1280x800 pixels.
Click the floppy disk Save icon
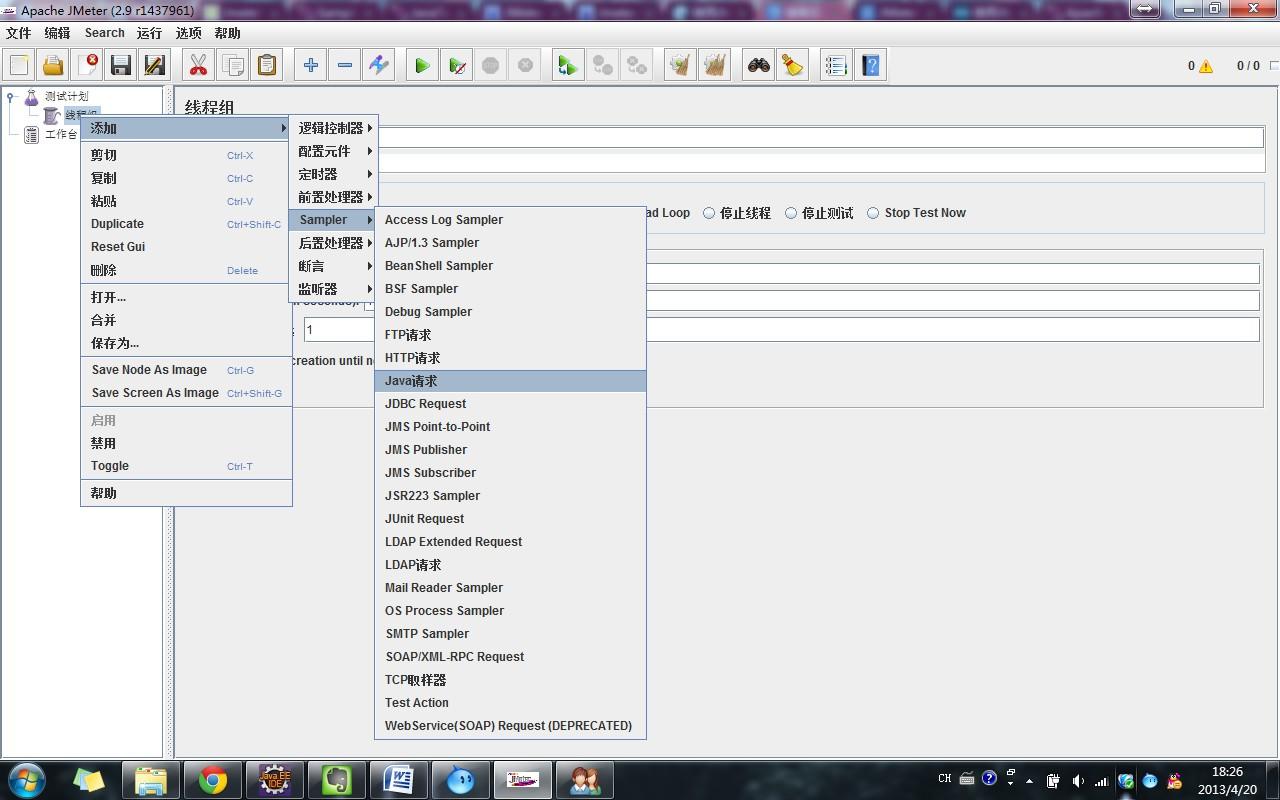[x=121, y=66]
